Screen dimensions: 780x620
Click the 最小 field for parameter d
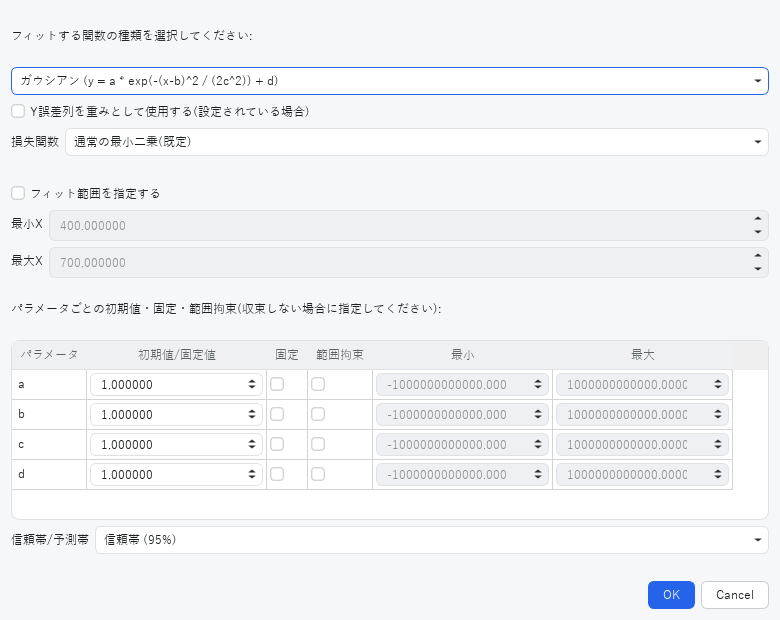(x=462, y=474)
